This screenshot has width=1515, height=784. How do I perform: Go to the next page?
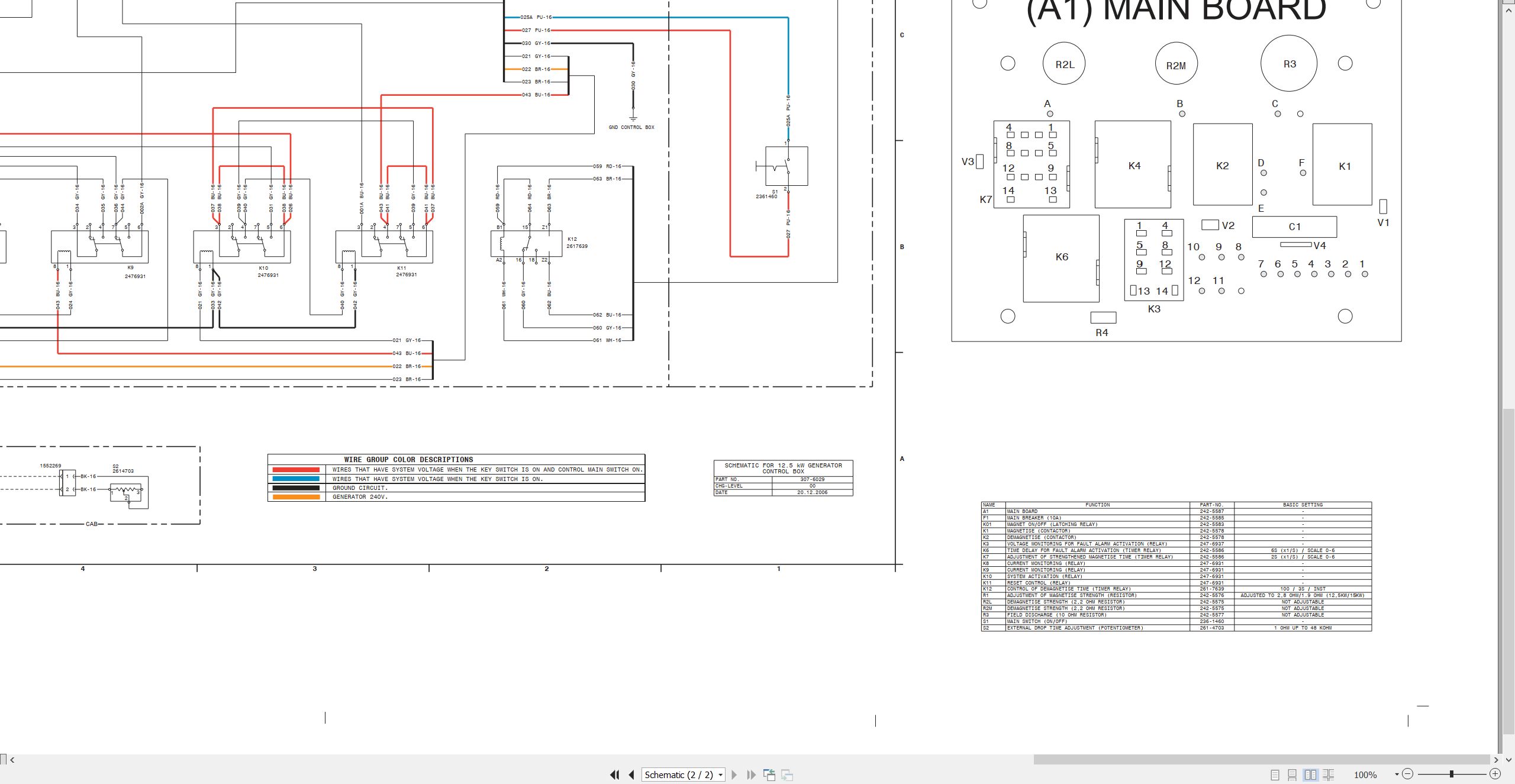(x=734, y=775)
